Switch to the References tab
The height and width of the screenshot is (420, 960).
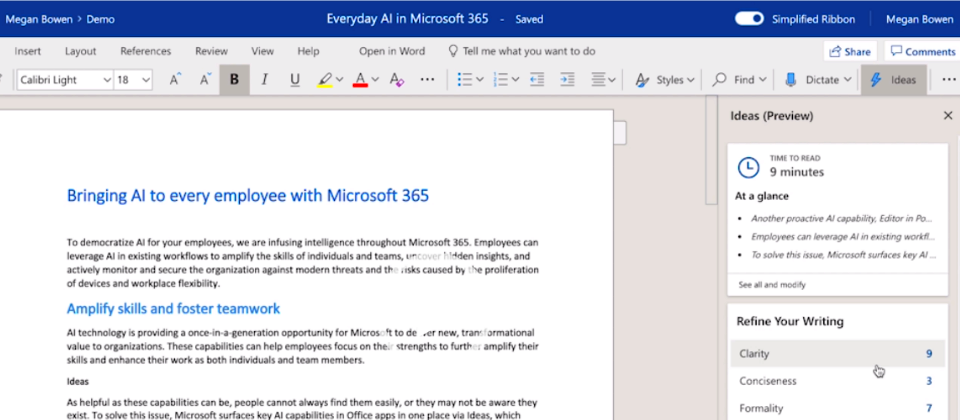pos(145,51)
